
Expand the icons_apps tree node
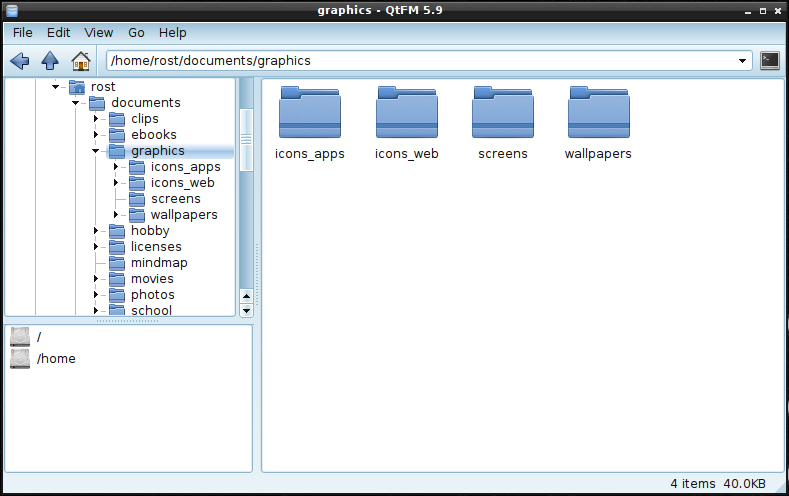(x=116, y=167)
